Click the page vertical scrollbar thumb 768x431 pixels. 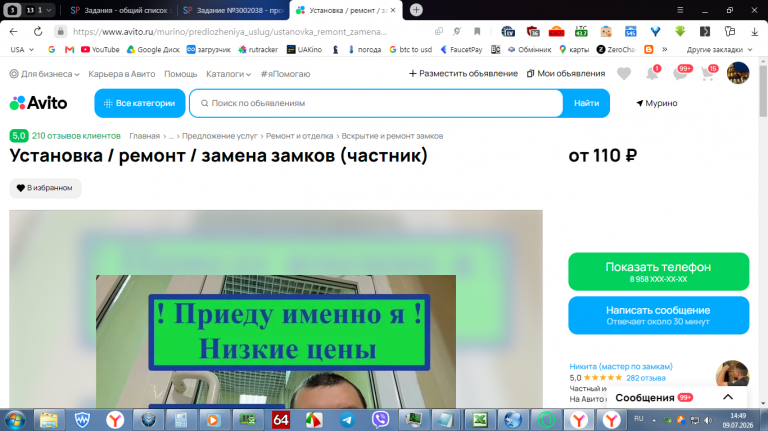pyautogui.click(x=763, y=91)
